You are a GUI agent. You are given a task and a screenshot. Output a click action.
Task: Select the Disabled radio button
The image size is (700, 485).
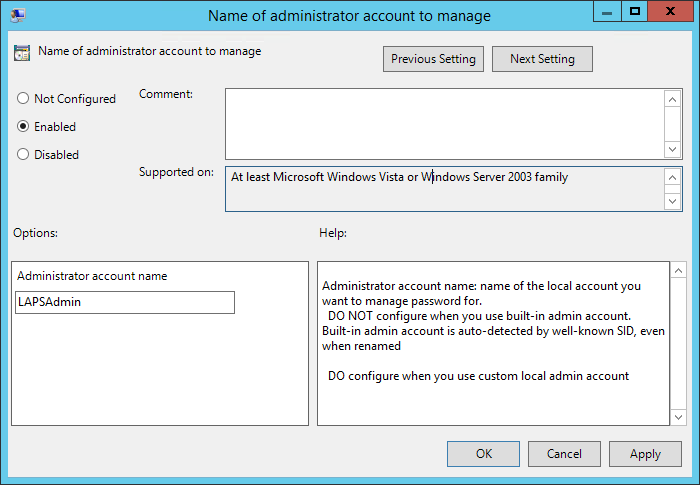(23, 155)
